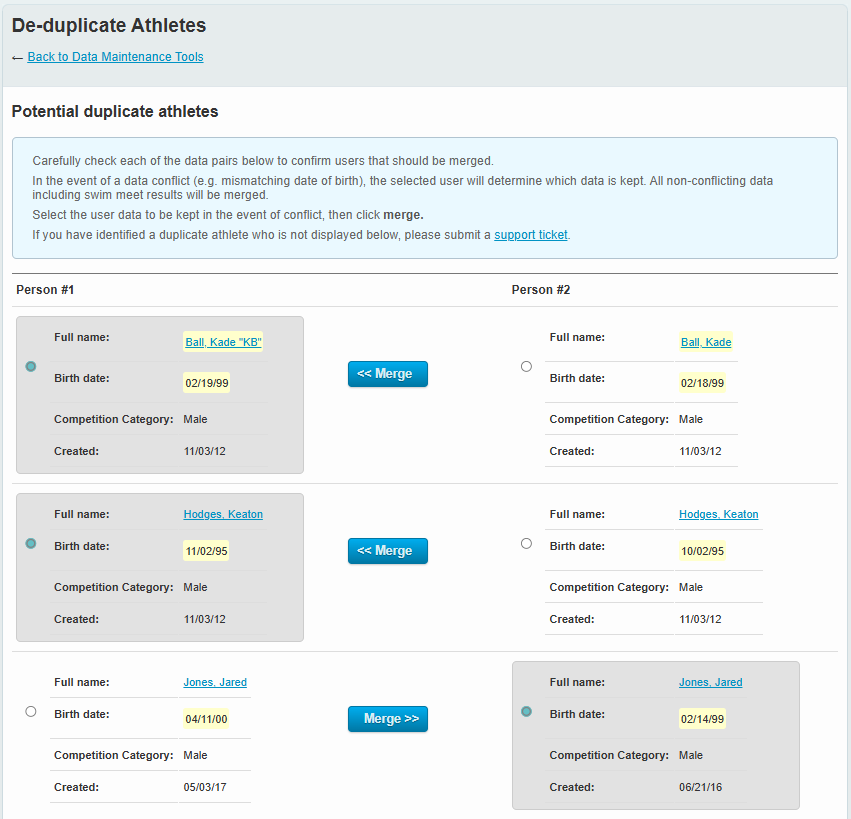Choose Person #1 radio for Hodges born 11/02/95
Screen dimensions: 851x819
[31, 543]
